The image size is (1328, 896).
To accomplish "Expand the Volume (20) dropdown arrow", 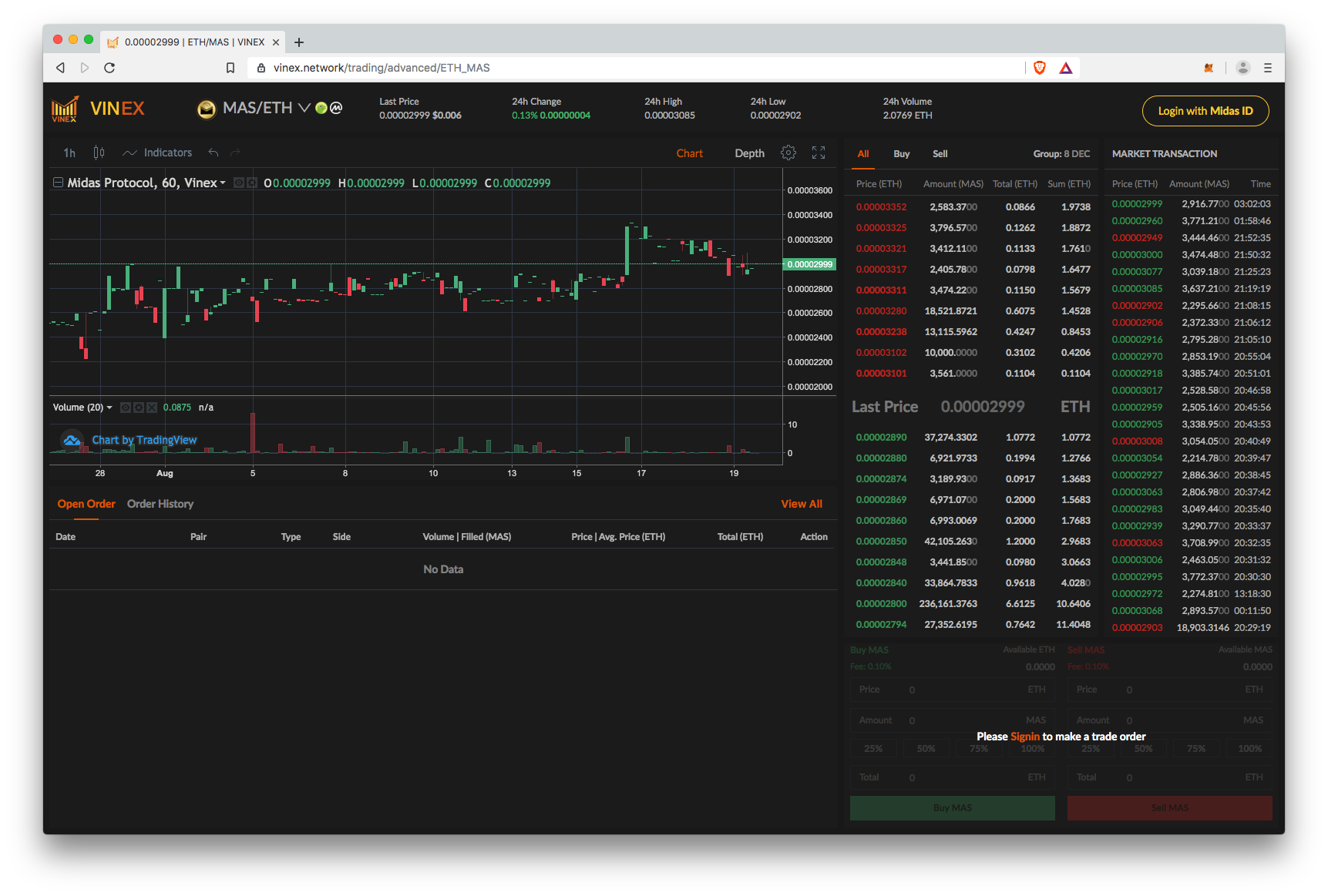I will 109,408.
